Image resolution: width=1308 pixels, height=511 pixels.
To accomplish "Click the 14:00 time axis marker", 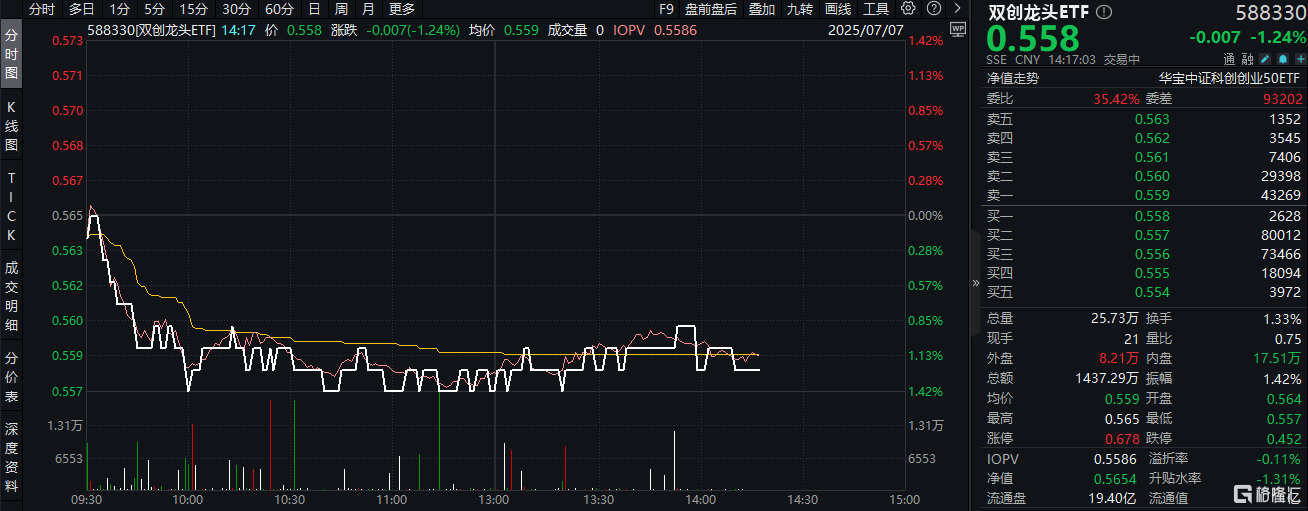I will pyautogui.click(x=700, y=498).
